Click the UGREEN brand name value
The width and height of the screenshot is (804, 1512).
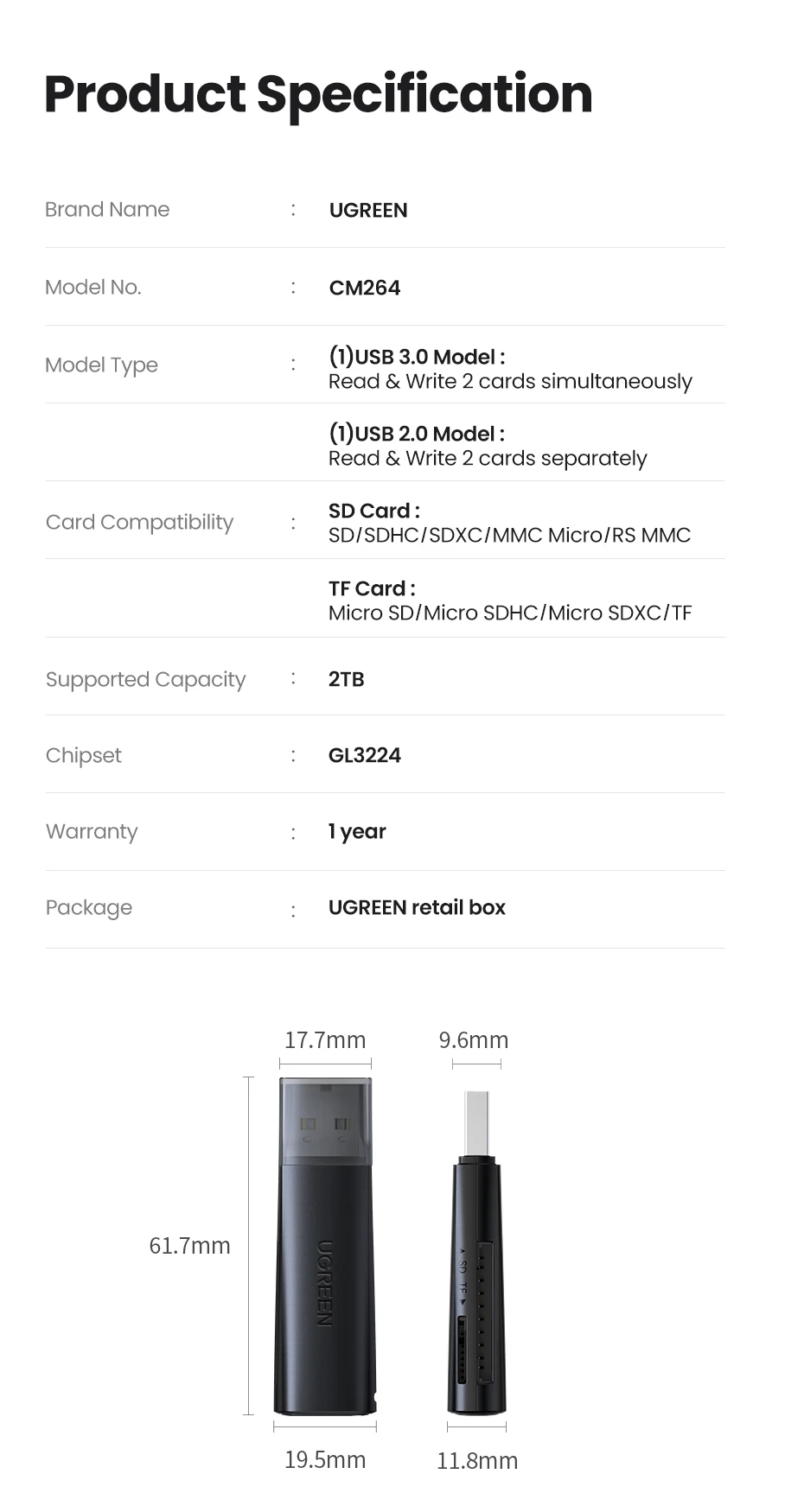click(367, 211)
